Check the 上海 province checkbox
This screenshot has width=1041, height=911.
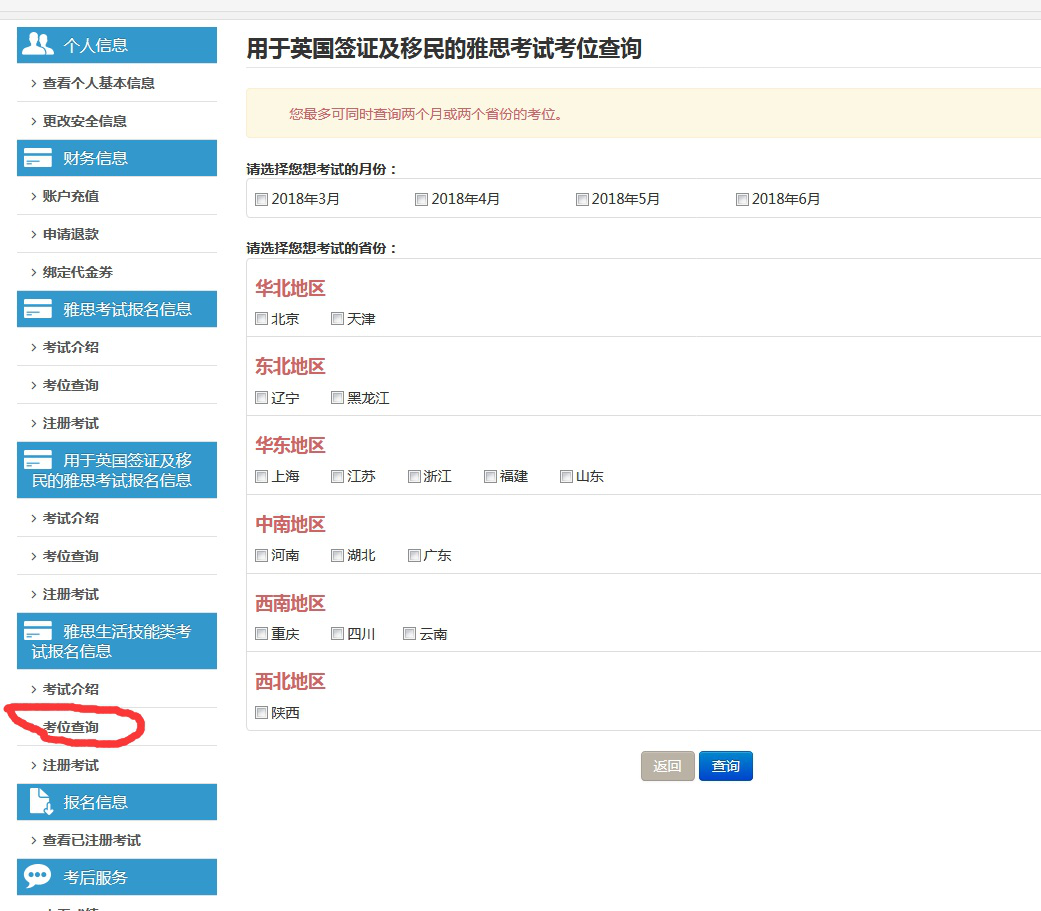point(262,477)
